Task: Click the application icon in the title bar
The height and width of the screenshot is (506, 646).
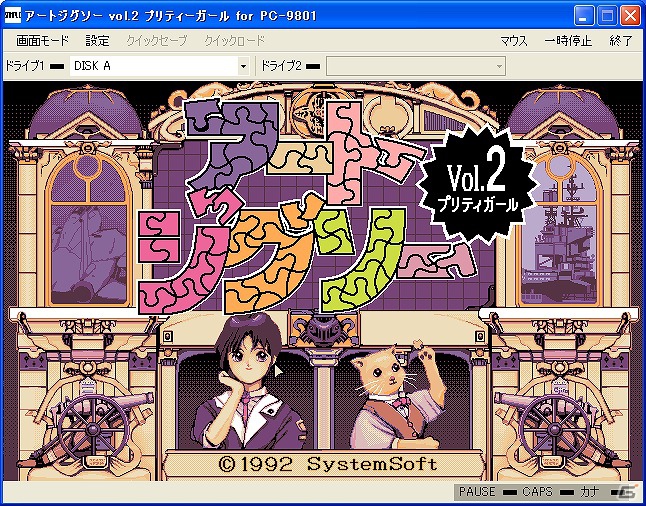Action: point(12,16)
